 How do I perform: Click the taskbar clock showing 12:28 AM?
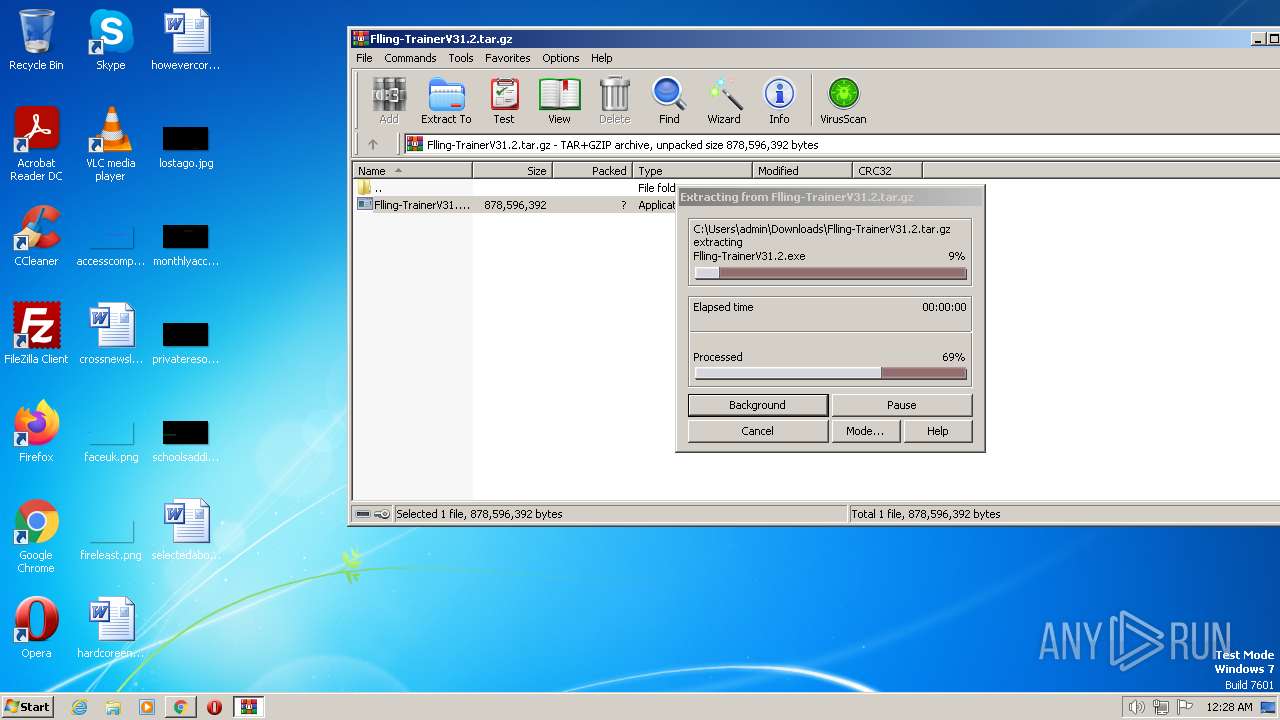click(1229, 707)
